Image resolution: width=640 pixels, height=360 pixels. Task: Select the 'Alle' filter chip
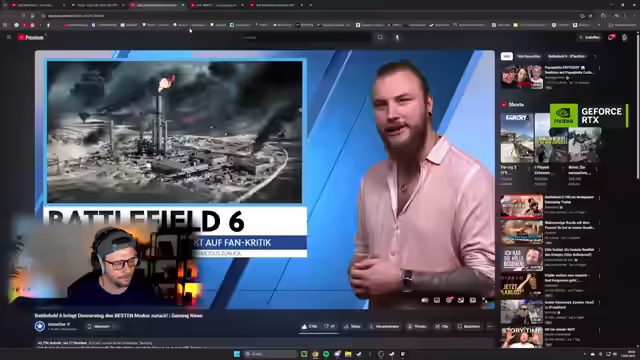coord(507,56)
